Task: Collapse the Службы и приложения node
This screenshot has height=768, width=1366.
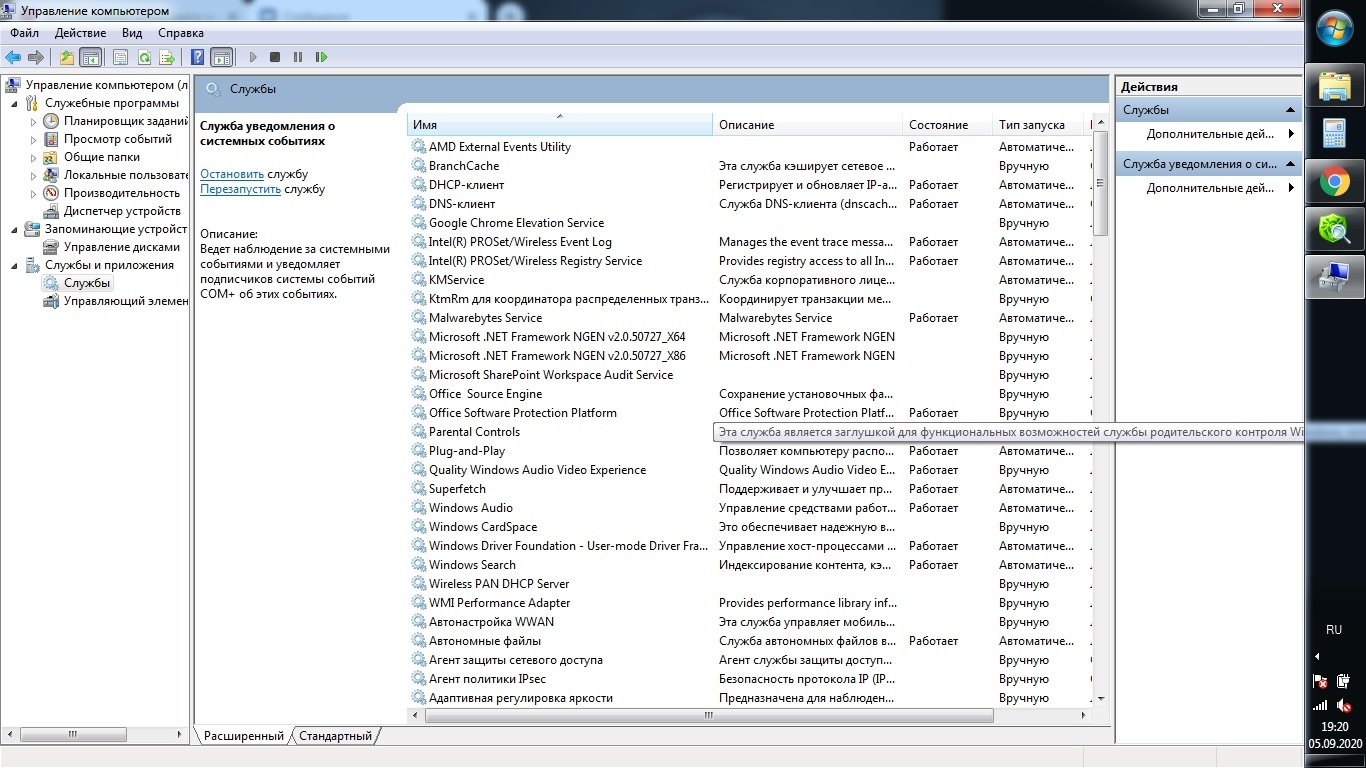Action: point(14,265)
